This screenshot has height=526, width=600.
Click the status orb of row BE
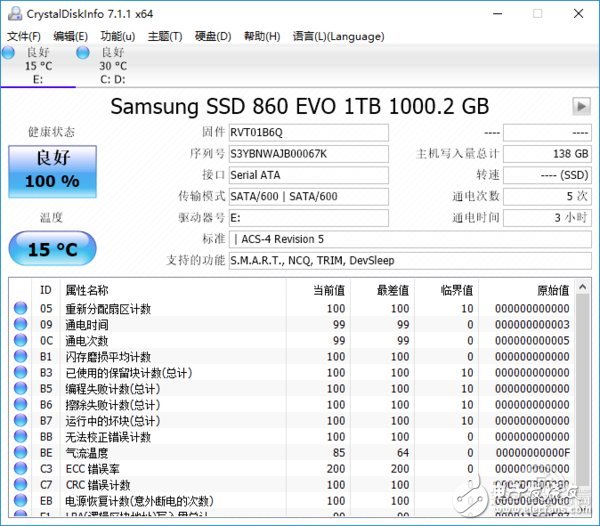(x=20, y=453)
